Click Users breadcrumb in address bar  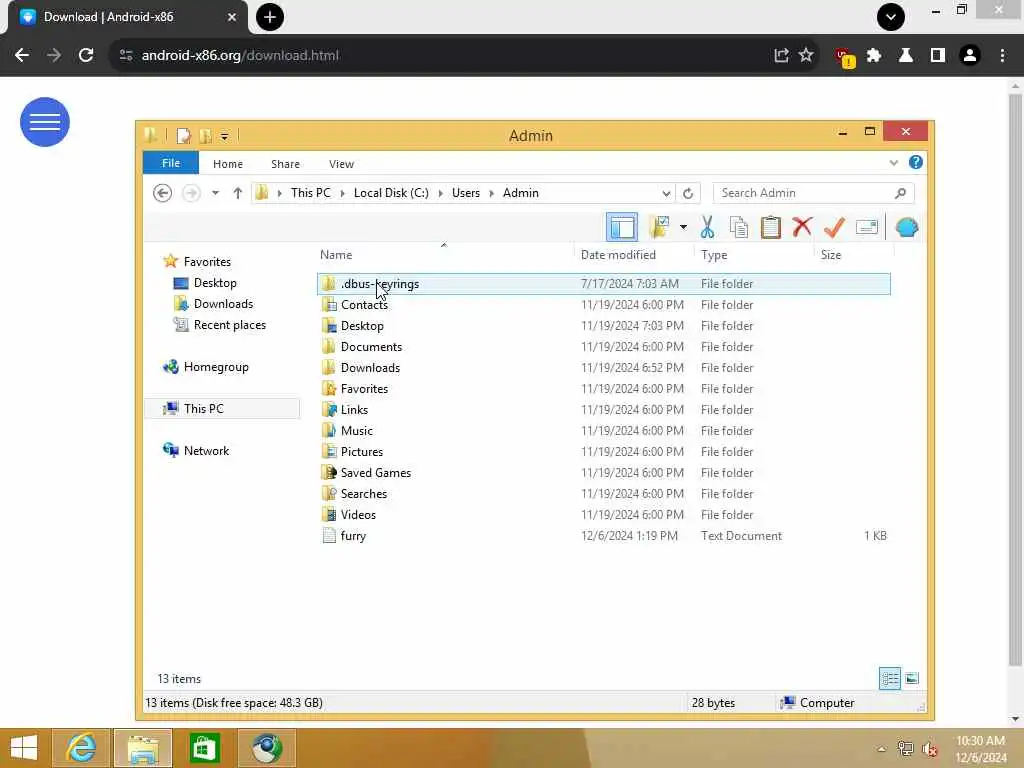(466, 193)
